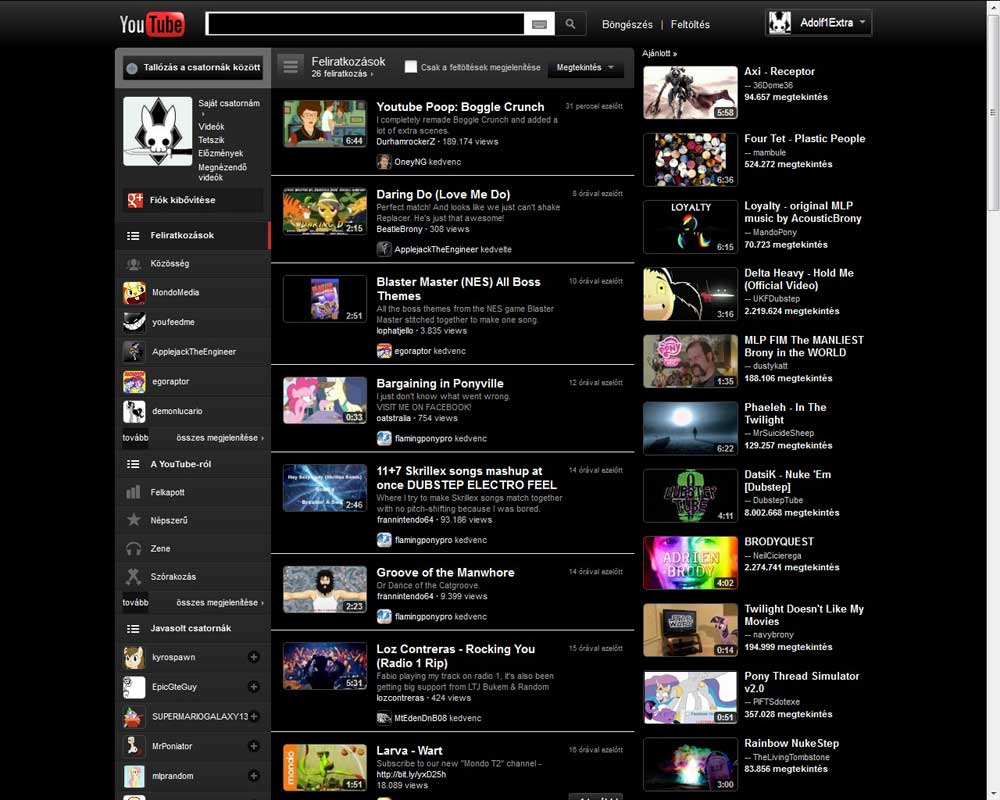Open Megnézendő videók link
This screenshot has height=800, width=1000.
(x=222, y=172)
